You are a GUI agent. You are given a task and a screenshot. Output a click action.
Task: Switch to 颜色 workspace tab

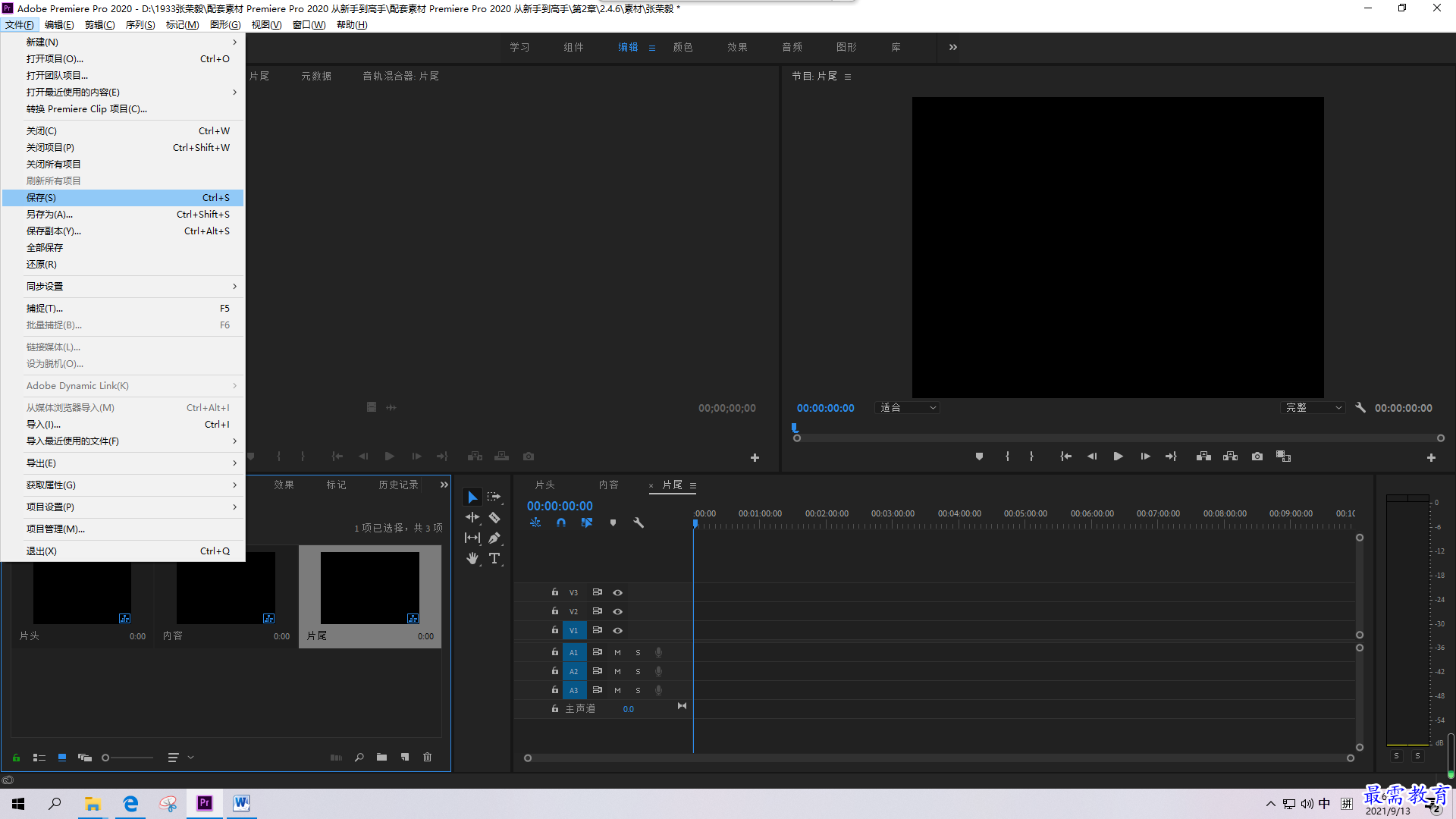pyautogui.click(x=683, y=47)
